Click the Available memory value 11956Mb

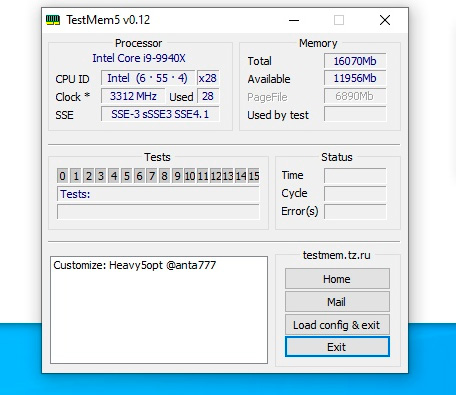355,78
